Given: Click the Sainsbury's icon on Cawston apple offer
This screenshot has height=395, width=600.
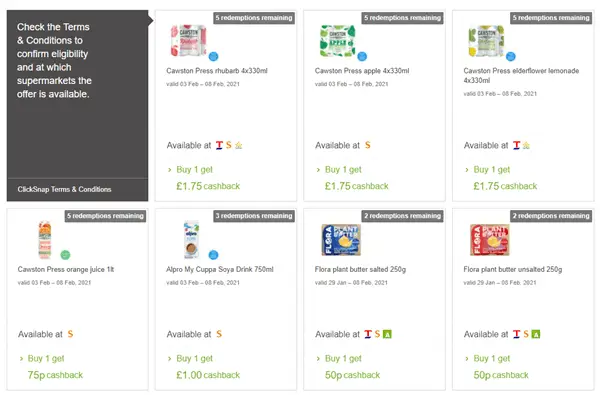Looking at the screenshot, I should (368, 145).
